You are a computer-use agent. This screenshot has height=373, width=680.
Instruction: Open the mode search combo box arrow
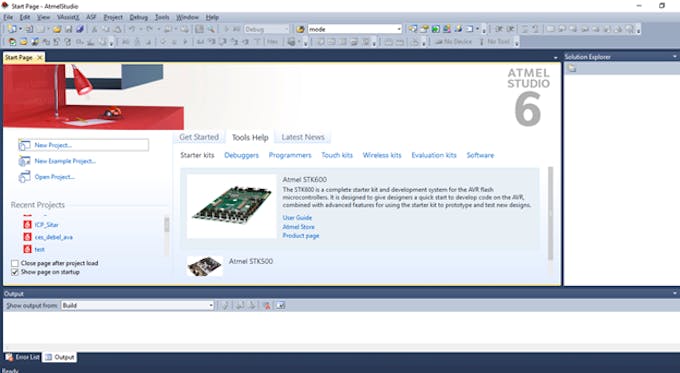[399, 29]
